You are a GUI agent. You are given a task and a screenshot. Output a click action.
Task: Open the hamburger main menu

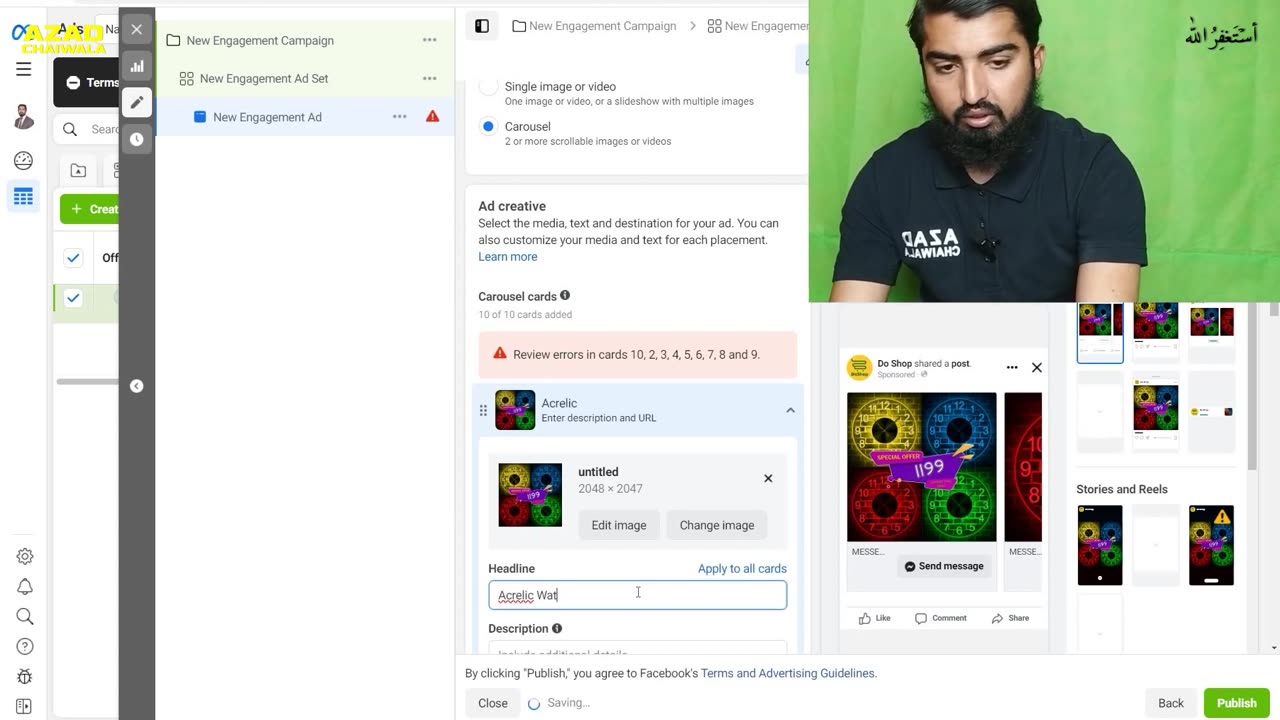click(24, 69)
